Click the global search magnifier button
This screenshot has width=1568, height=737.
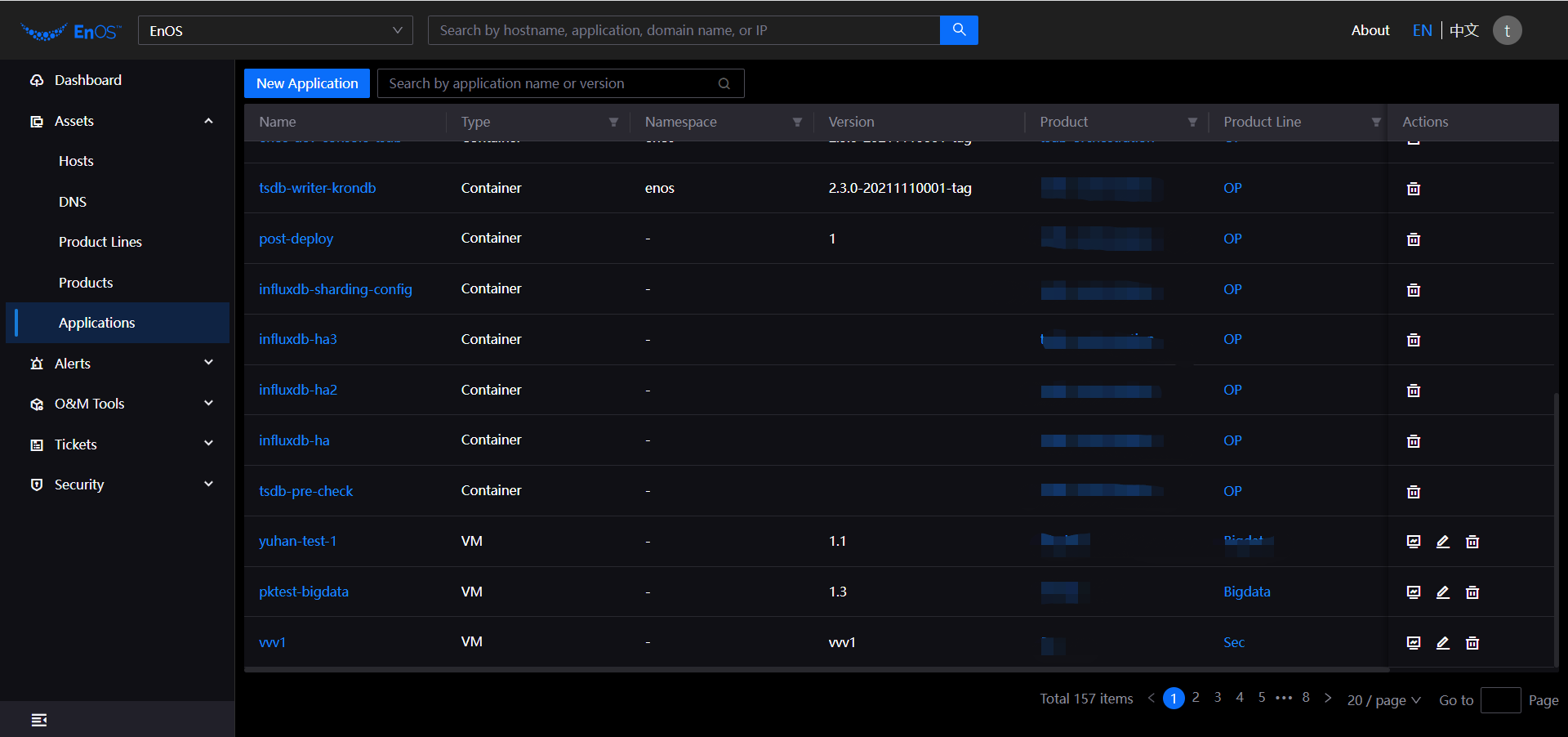click(959, 30)
